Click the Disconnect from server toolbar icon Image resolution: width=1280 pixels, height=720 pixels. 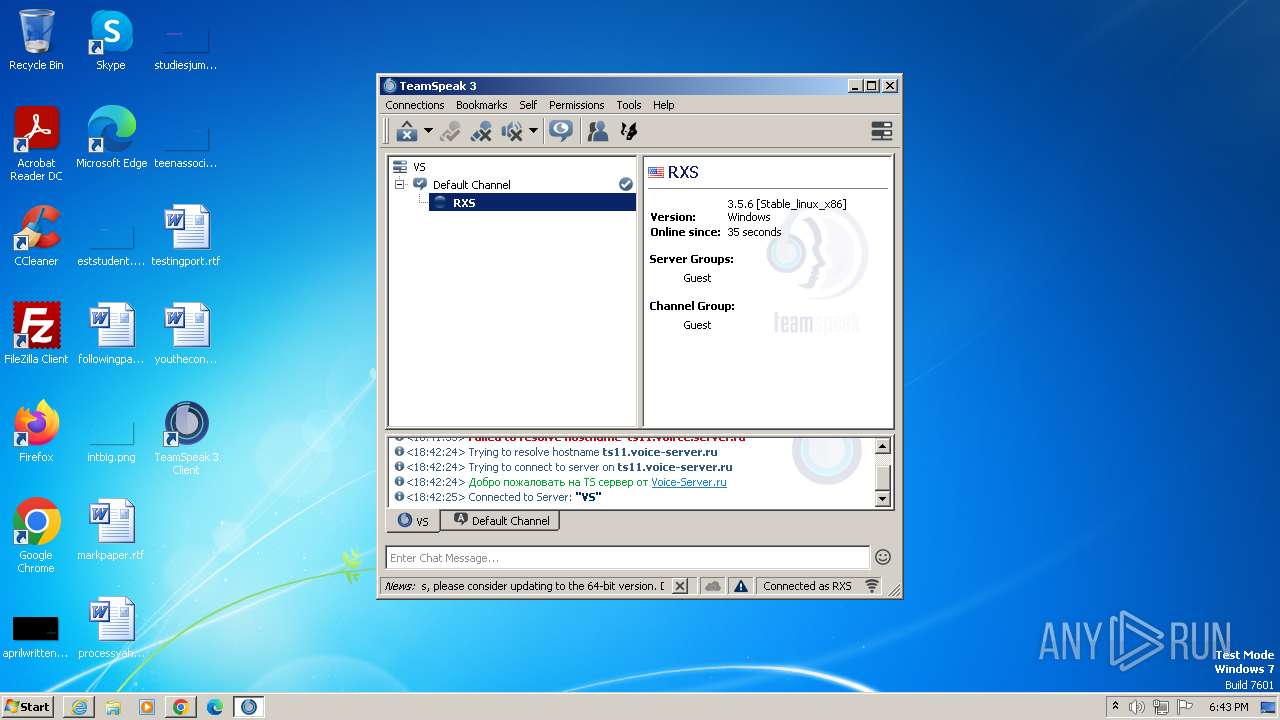pyautogui.click(x=406, y=131)
